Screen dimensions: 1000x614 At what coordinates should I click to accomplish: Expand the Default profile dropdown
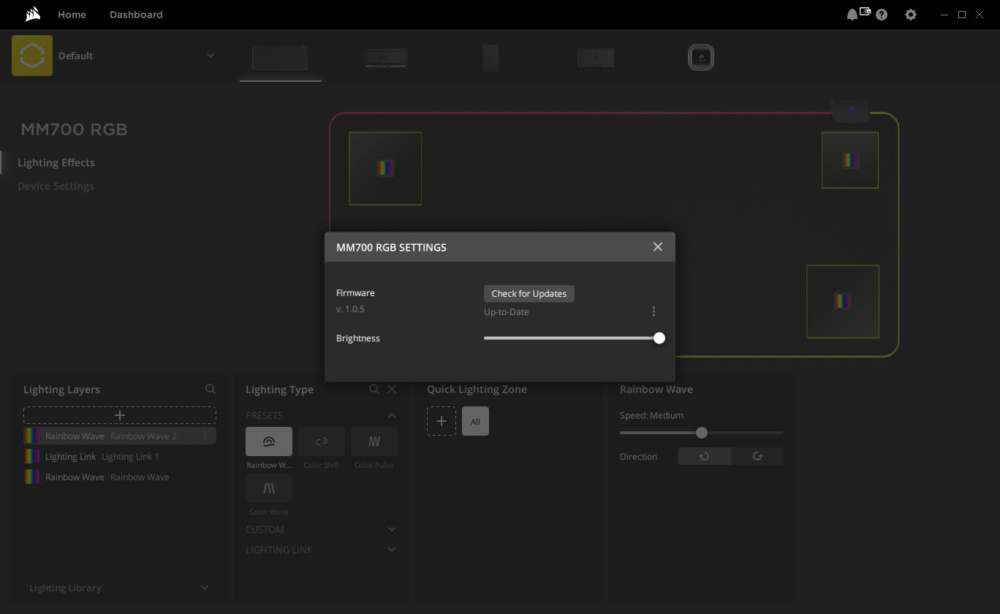210,55
